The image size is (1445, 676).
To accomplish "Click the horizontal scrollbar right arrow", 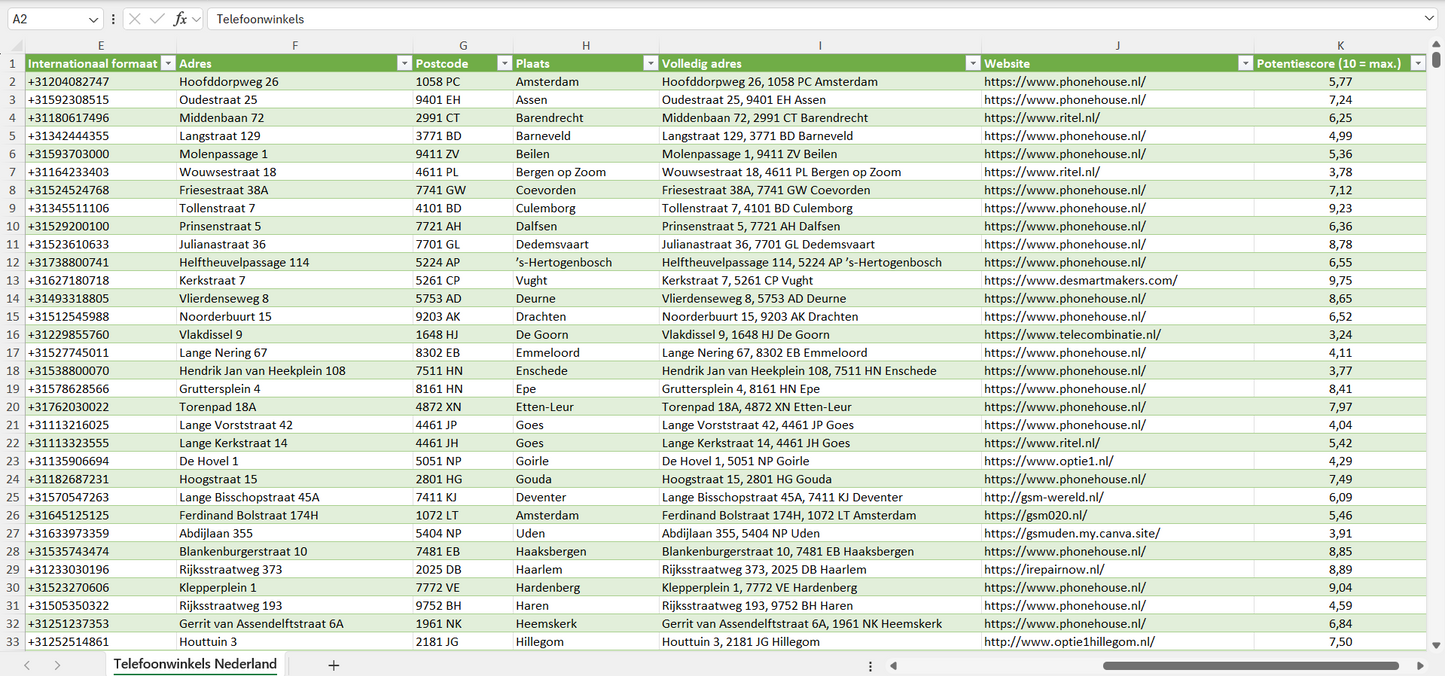I will pos(1420,665).
